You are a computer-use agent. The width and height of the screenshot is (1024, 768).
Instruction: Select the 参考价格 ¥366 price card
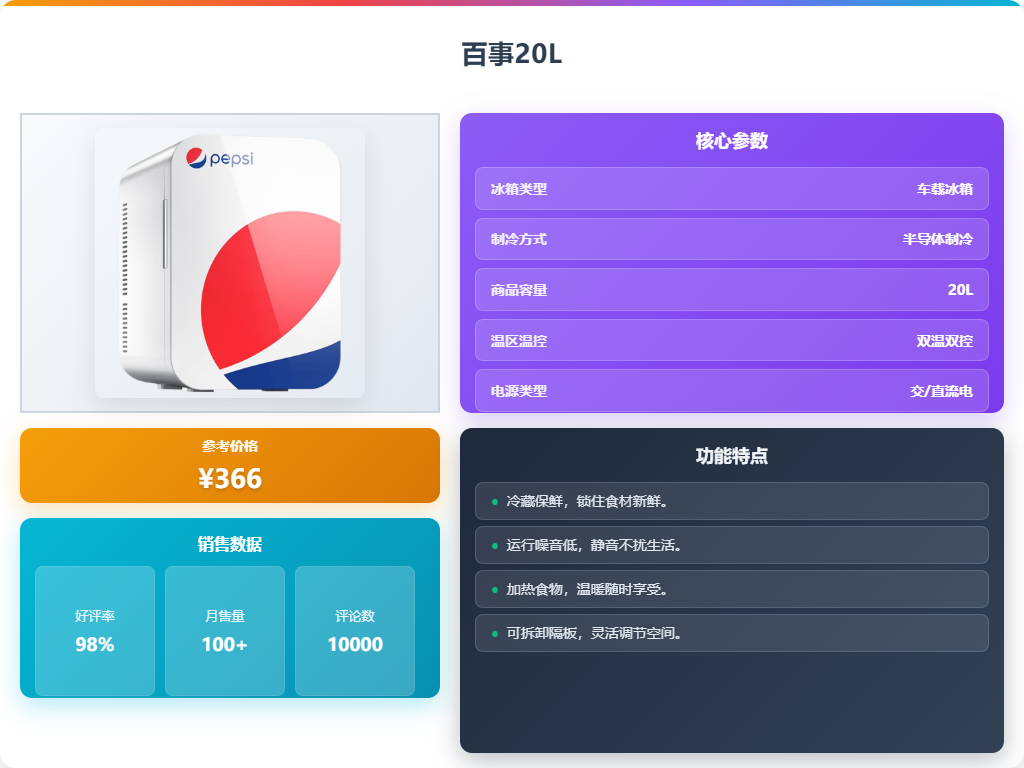point(230,466)
